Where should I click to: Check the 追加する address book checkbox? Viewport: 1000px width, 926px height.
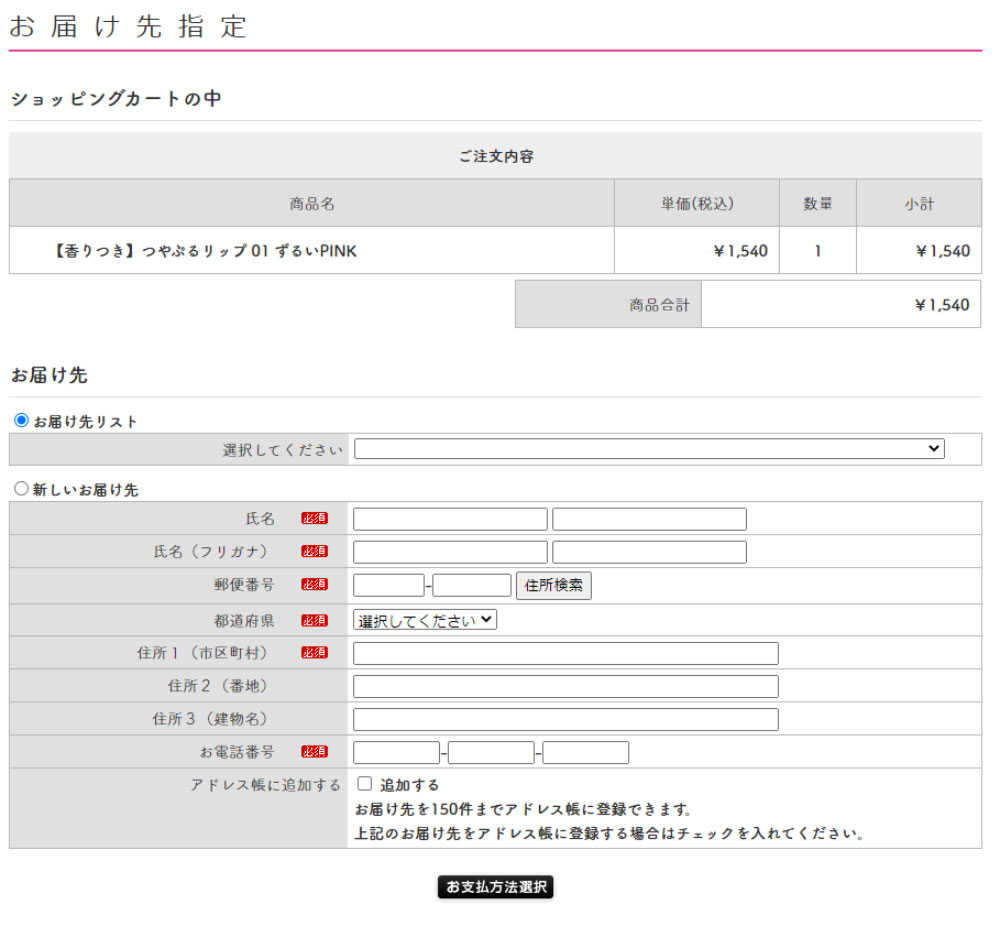click(365, 784)
